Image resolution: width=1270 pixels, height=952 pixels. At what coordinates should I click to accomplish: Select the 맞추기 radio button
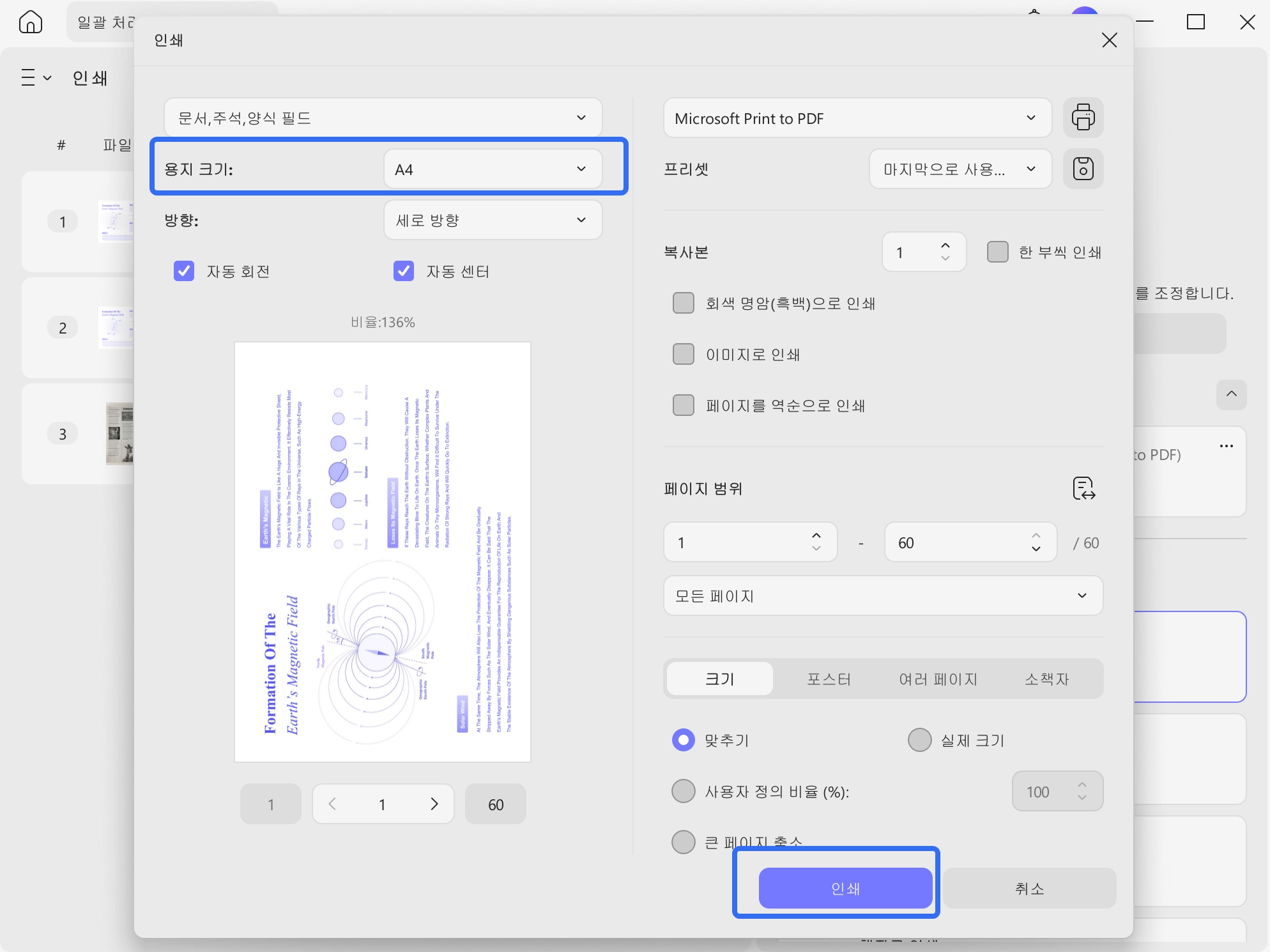pyautogui.click(x=684, y=740)
